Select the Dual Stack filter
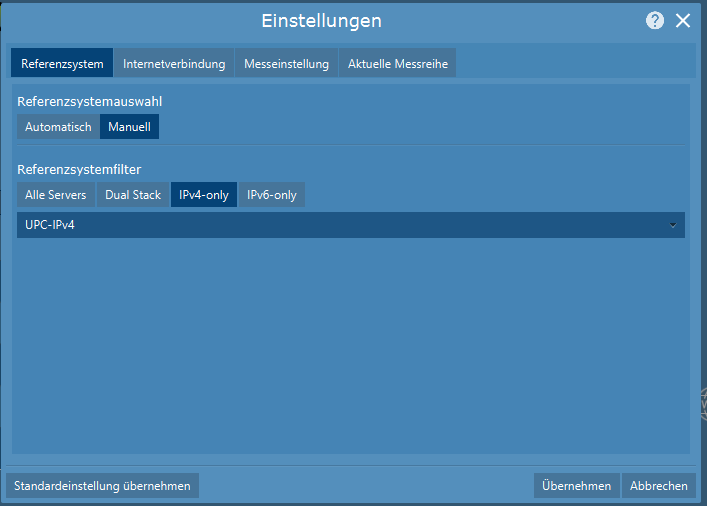Image resolution: width=707 pixels, height=506 pixels. click(x=133, y=195)
